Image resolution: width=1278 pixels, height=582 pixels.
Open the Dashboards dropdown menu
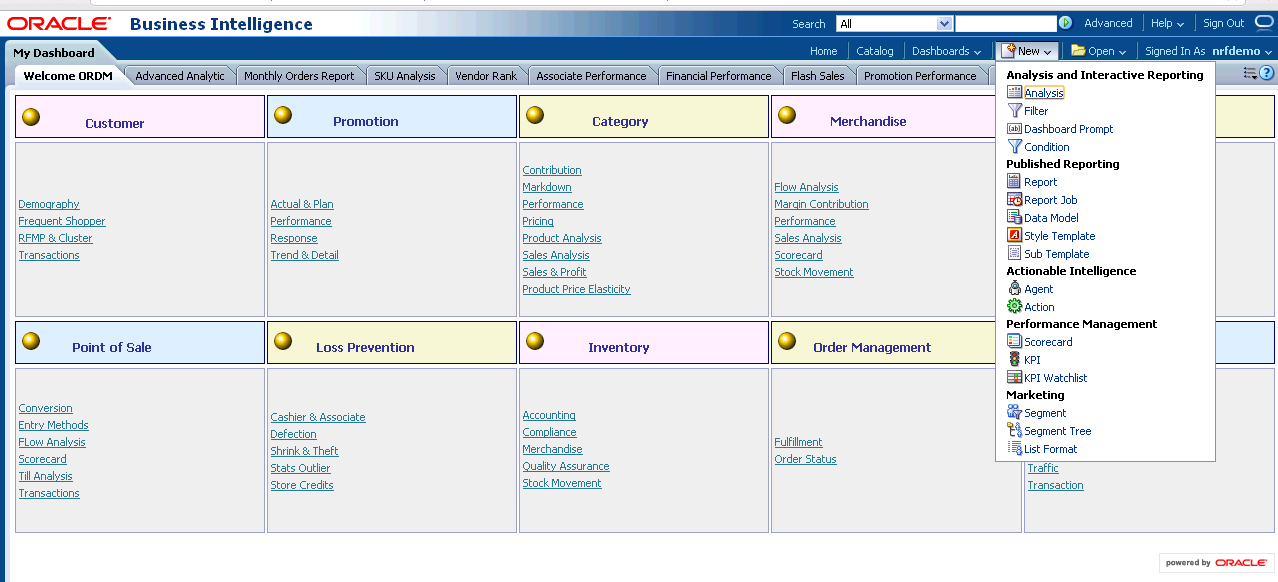point(946,51)
